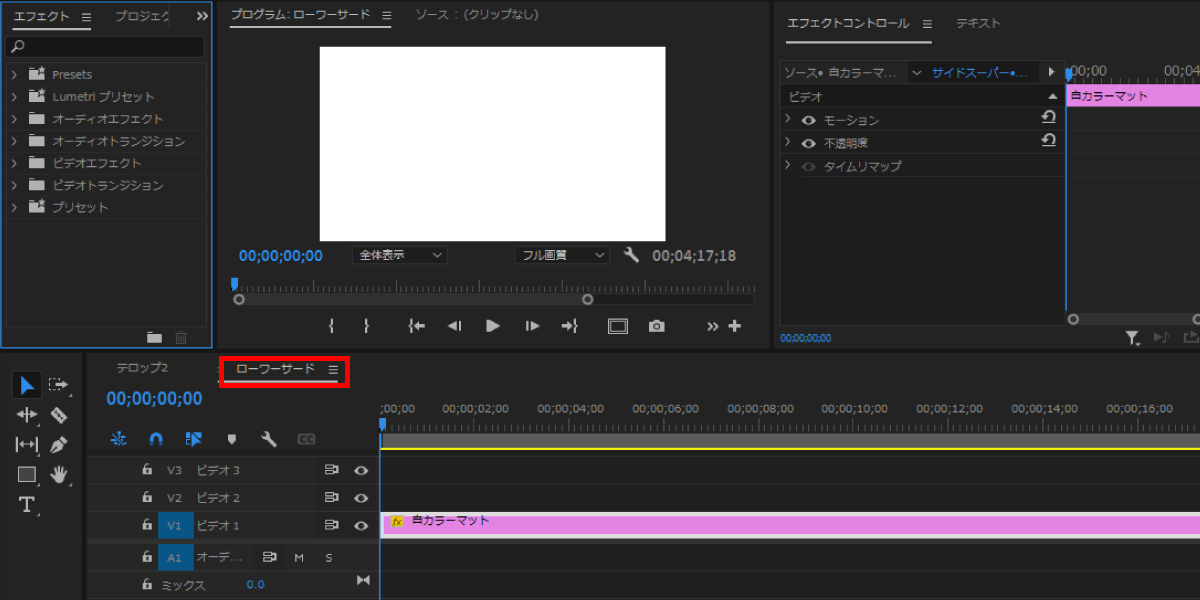Toggle lock on V1 track
This screenshot has height=600, width=1200.
[147, 524]
